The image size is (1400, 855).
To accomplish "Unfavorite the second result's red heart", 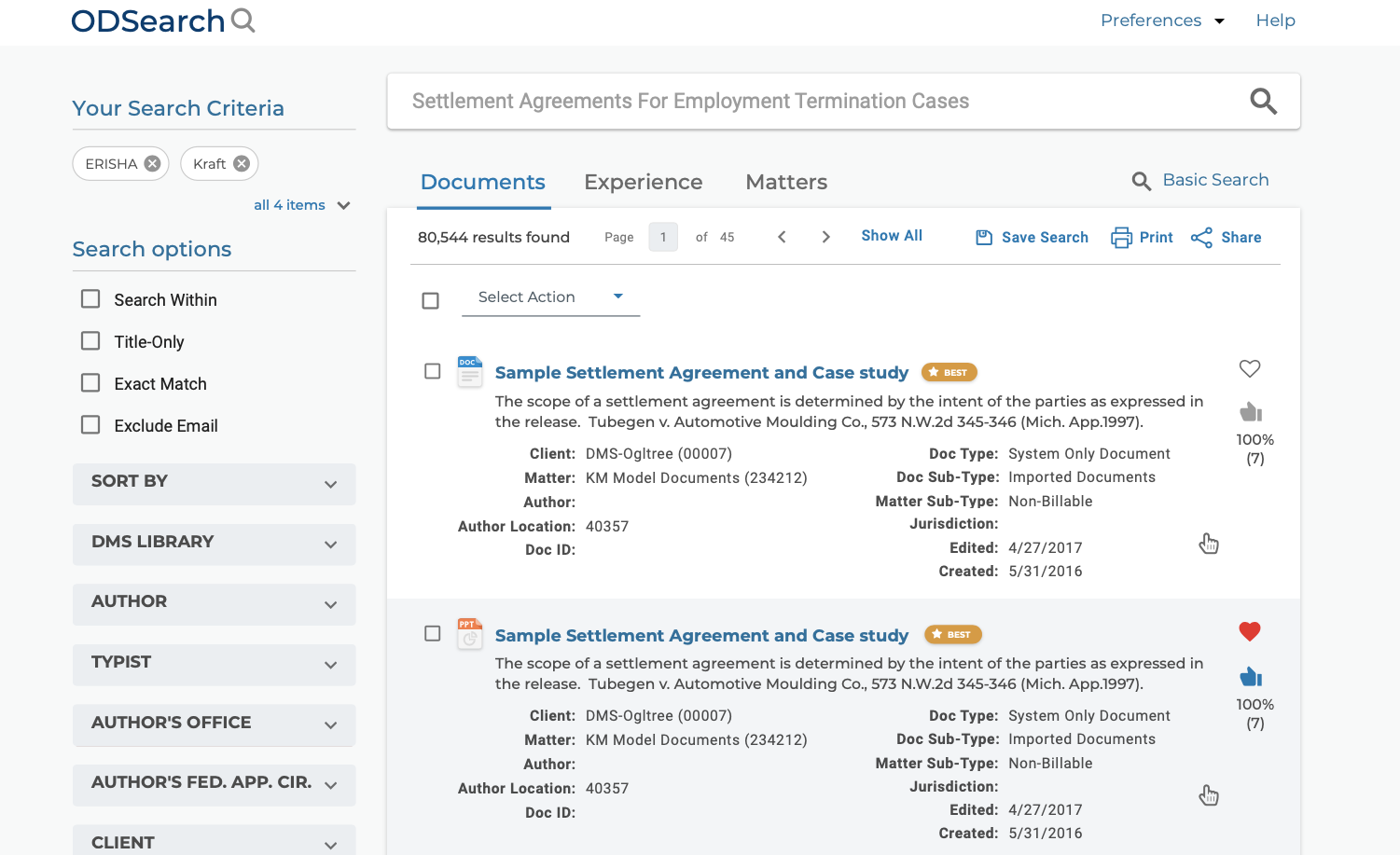I will click(x=1250, y=631).
